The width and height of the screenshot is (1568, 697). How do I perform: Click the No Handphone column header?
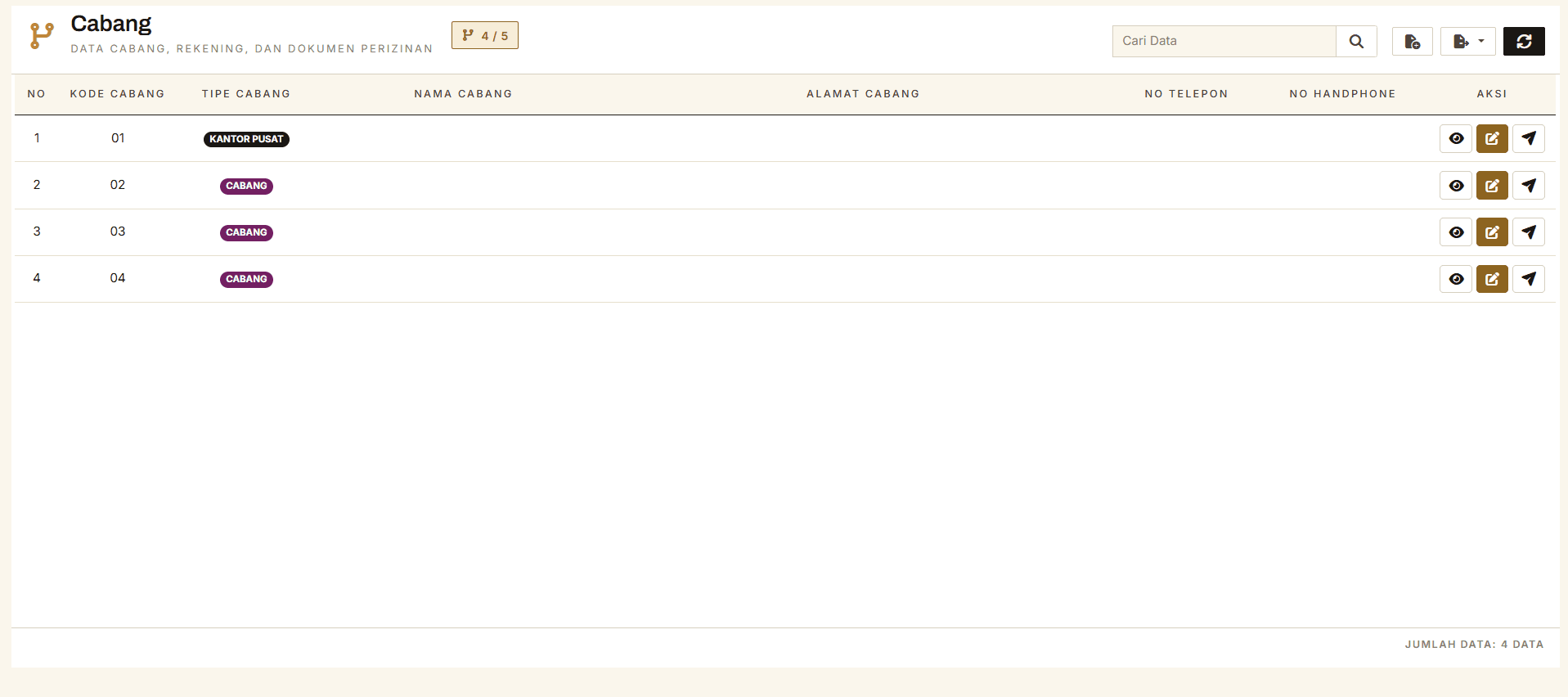pos(1342,94)
